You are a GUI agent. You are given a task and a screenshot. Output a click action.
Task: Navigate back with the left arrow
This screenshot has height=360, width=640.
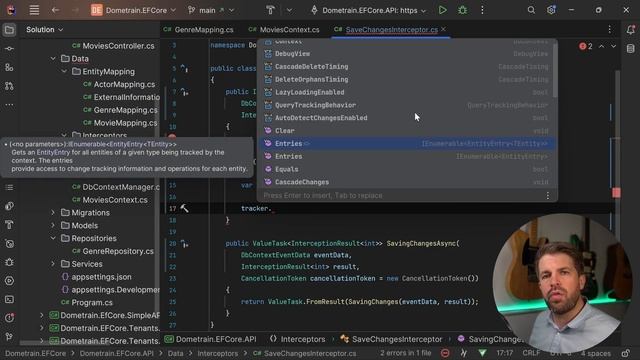55,10
